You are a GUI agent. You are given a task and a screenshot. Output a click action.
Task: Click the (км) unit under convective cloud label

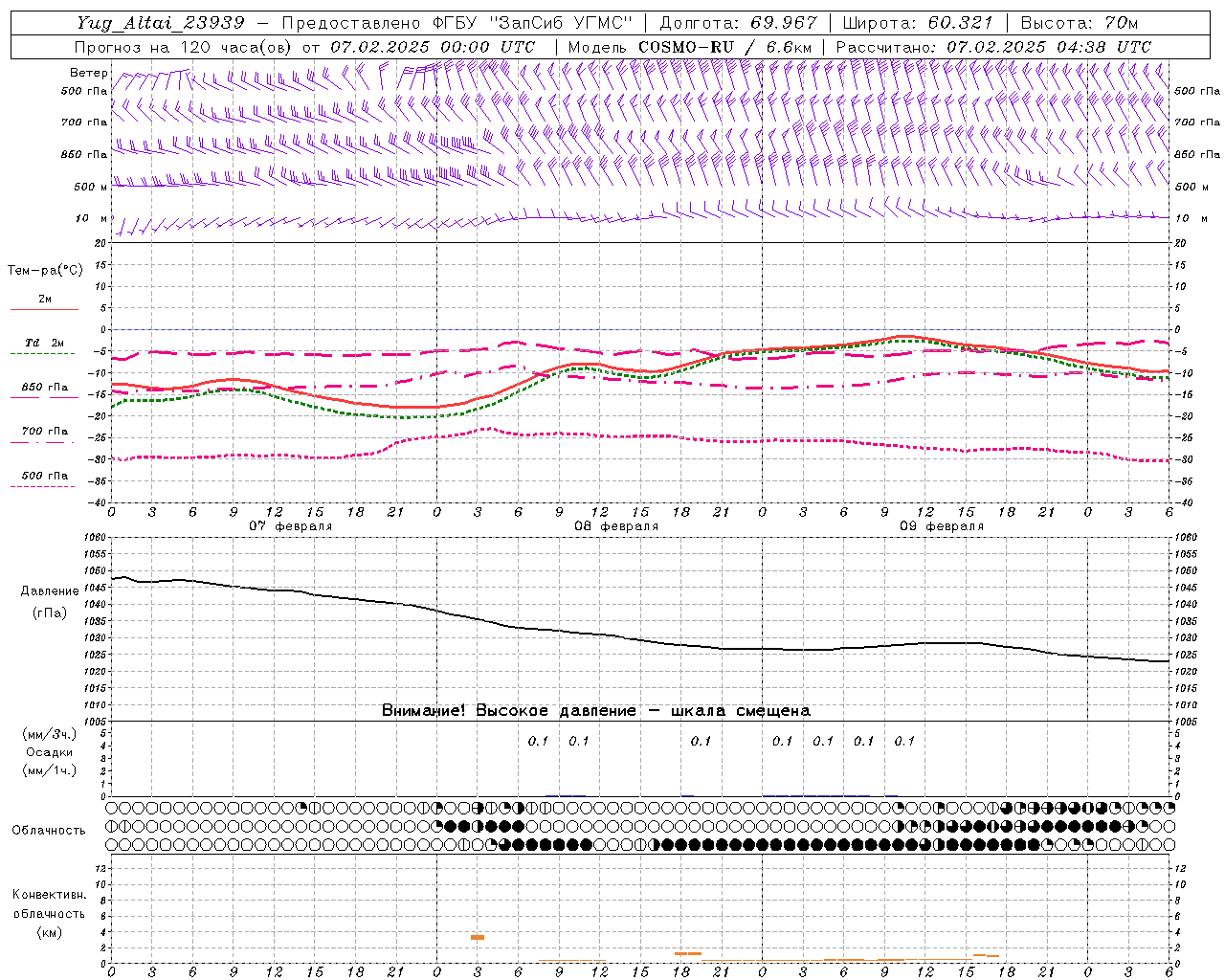pos(49,932)
